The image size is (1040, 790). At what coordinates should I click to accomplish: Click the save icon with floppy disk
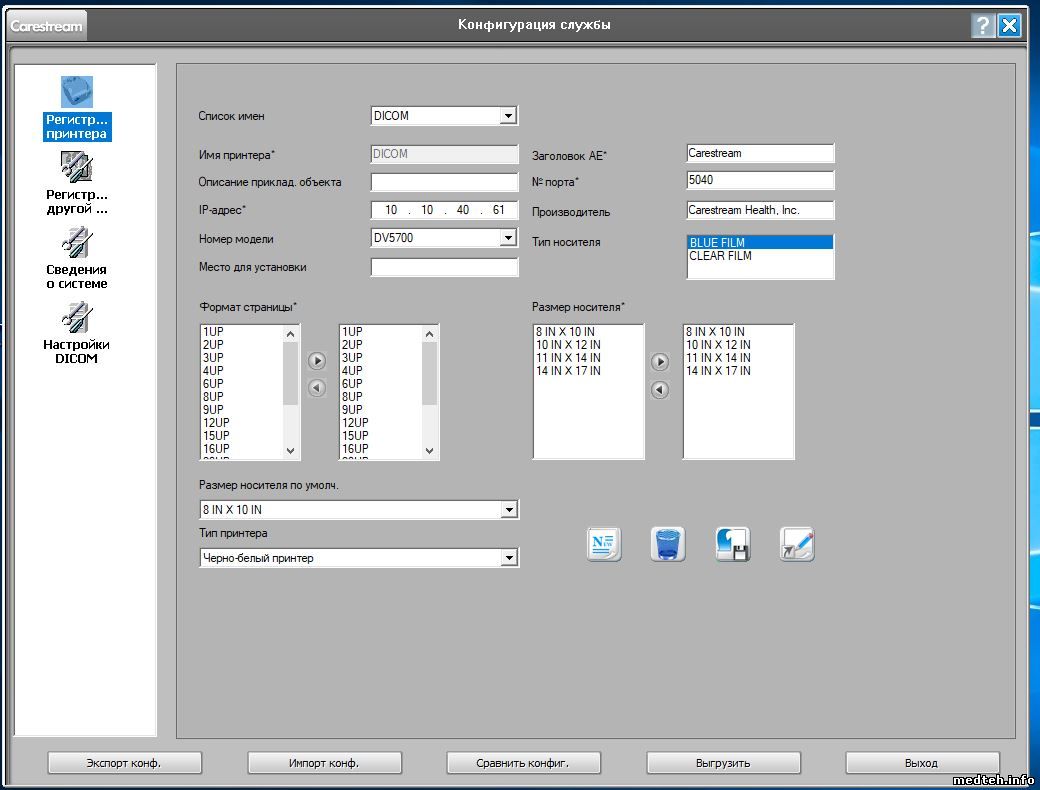pyautogui.click(x=732, y=544)
